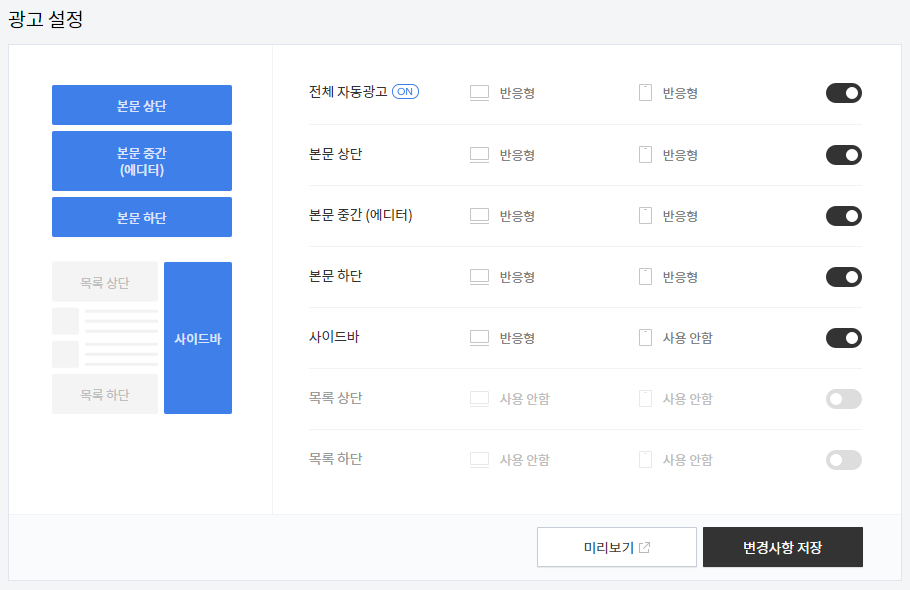Enable the 목록 하단 ad toggle

(x=843, y=459)
